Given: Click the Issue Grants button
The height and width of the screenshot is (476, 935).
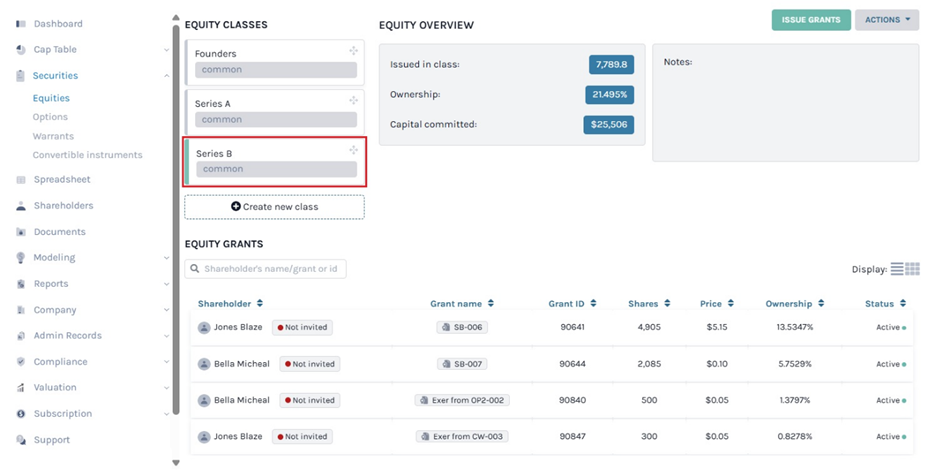Looking at the screenshot, I should pos(810,19).
